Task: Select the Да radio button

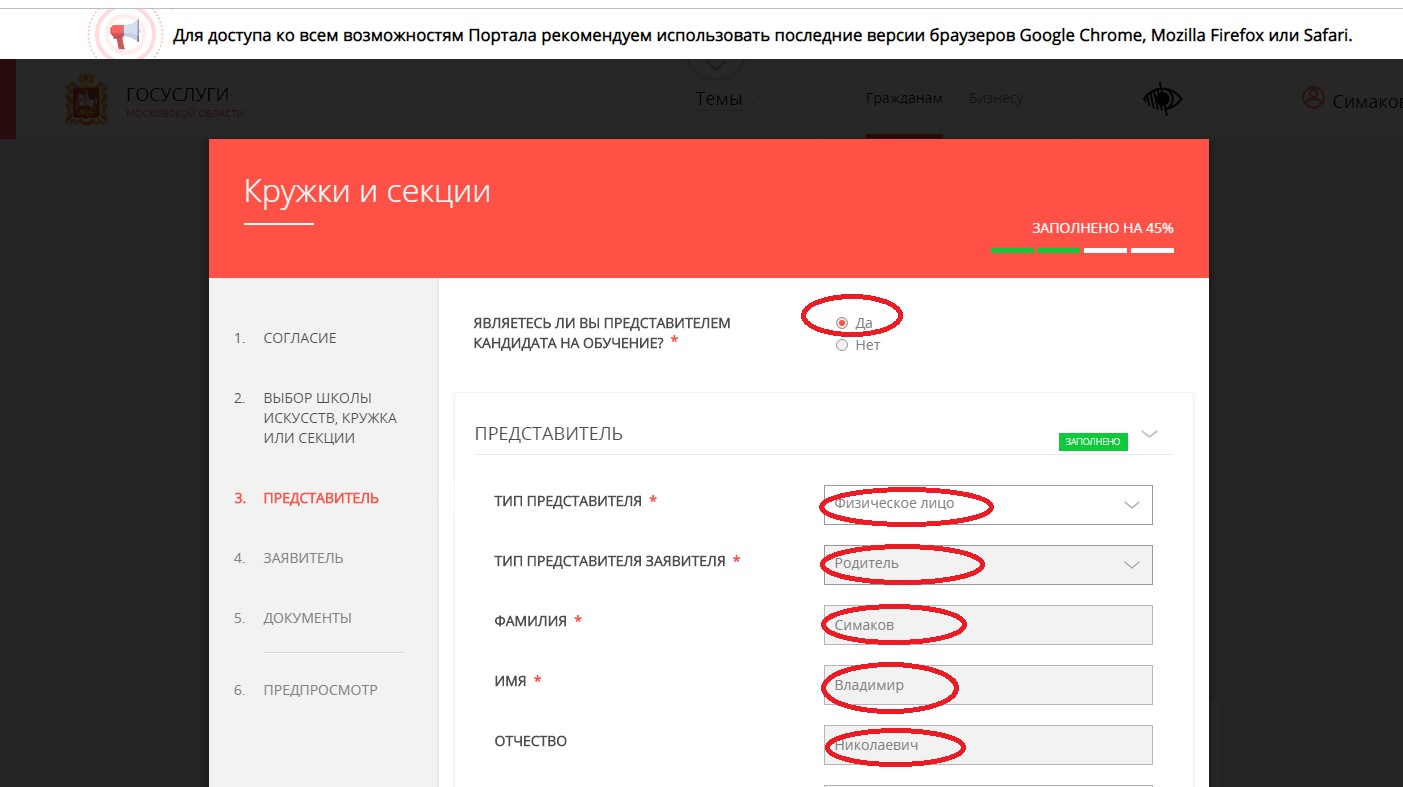Action: pos(842,323)
